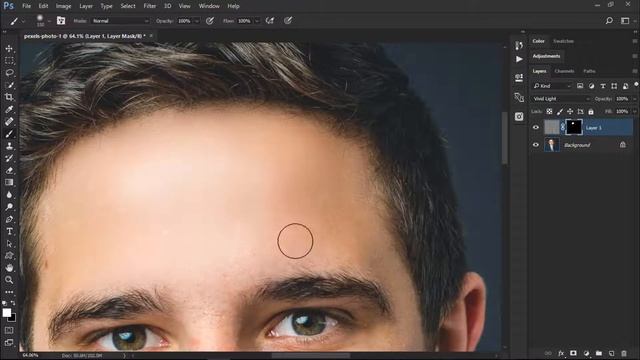Open the Image menu
This screenshot has width=640, height=360.
tap(63, 6)
